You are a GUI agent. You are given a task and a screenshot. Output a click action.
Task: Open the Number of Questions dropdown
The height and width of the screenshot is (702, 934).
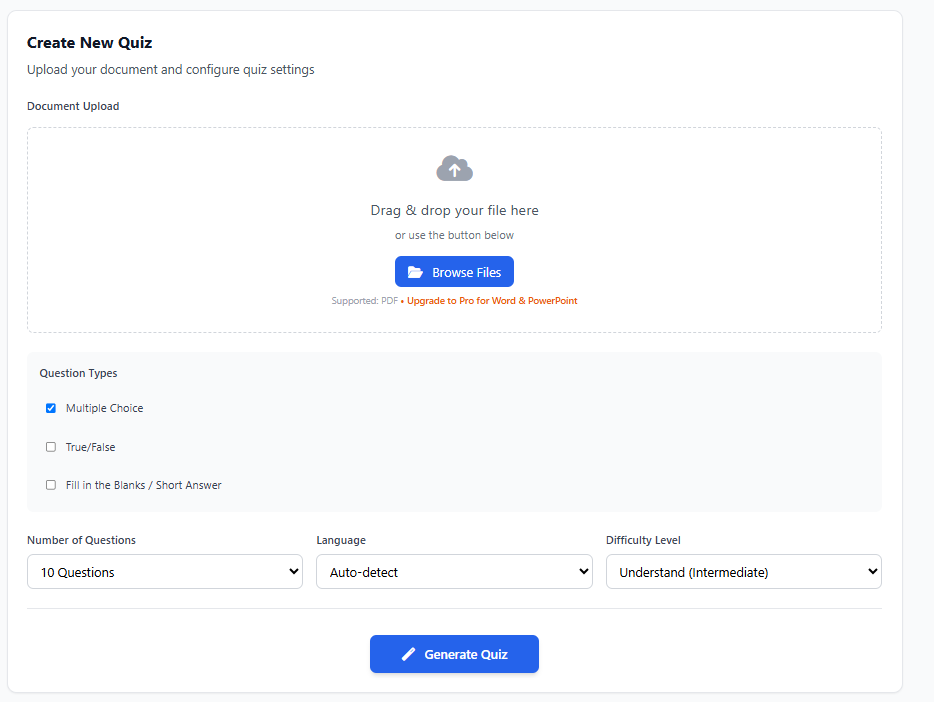click(x=165, y=572)
